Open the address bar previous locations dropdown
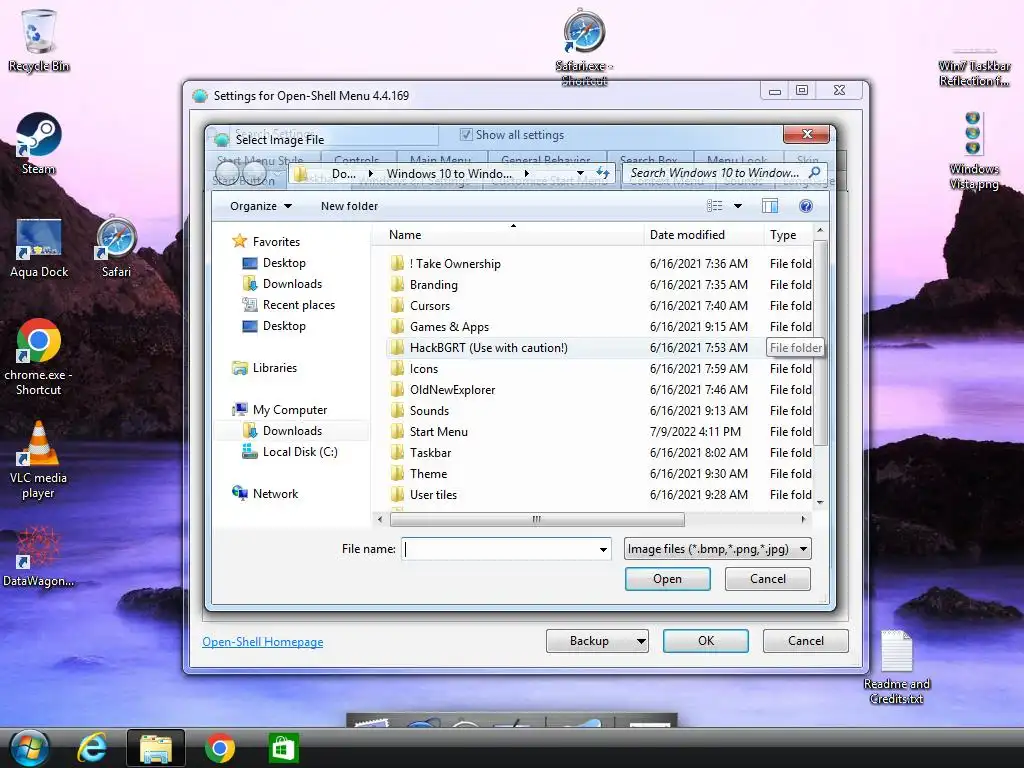The image size is (1024, 768). (x=580, y=173)
